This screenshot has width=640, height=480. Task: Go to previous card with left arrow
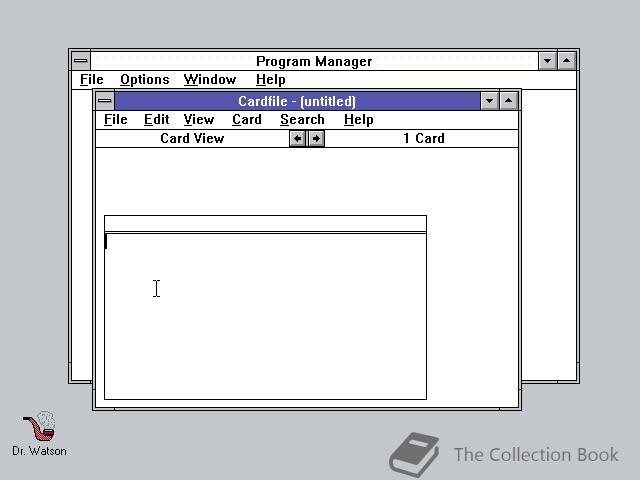(298, 139)
